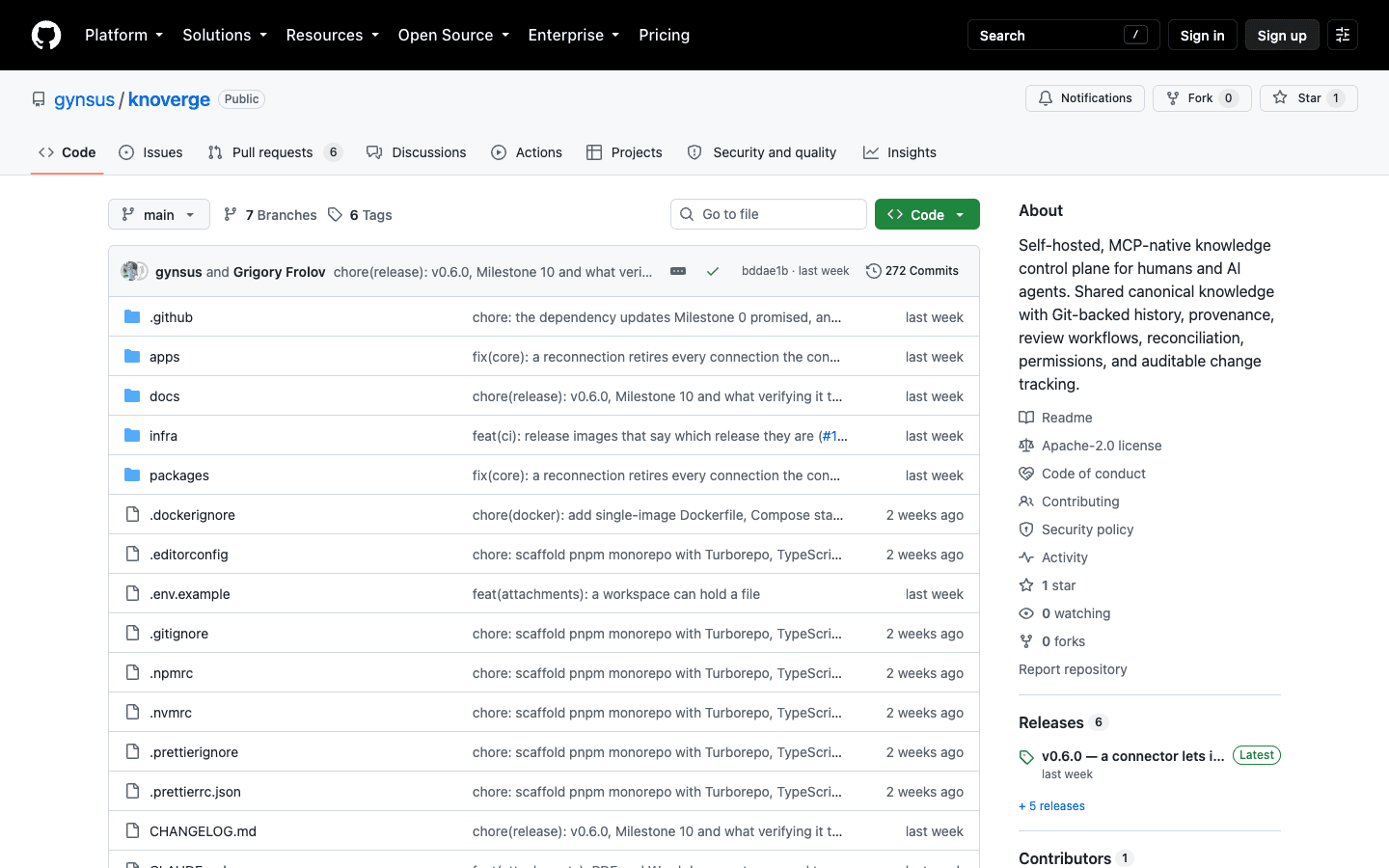Screen dimensions: 1389x868
Task: Click the book icon beside Readme
Action: pyautogui.click(x=1026, y=418)
